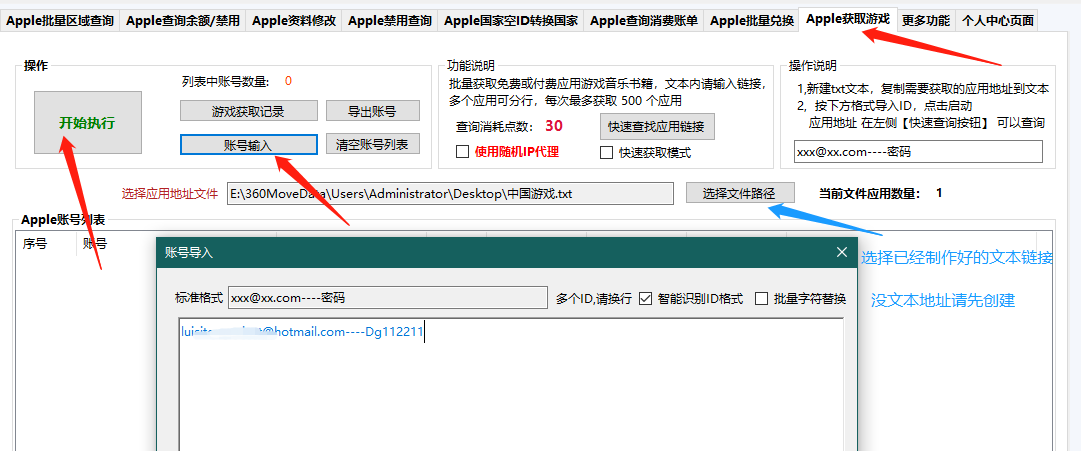Screen dimensions: 1081x451
Task: Click the 开始执行 button
Action: pyautogui.click(x=88, y=123)
